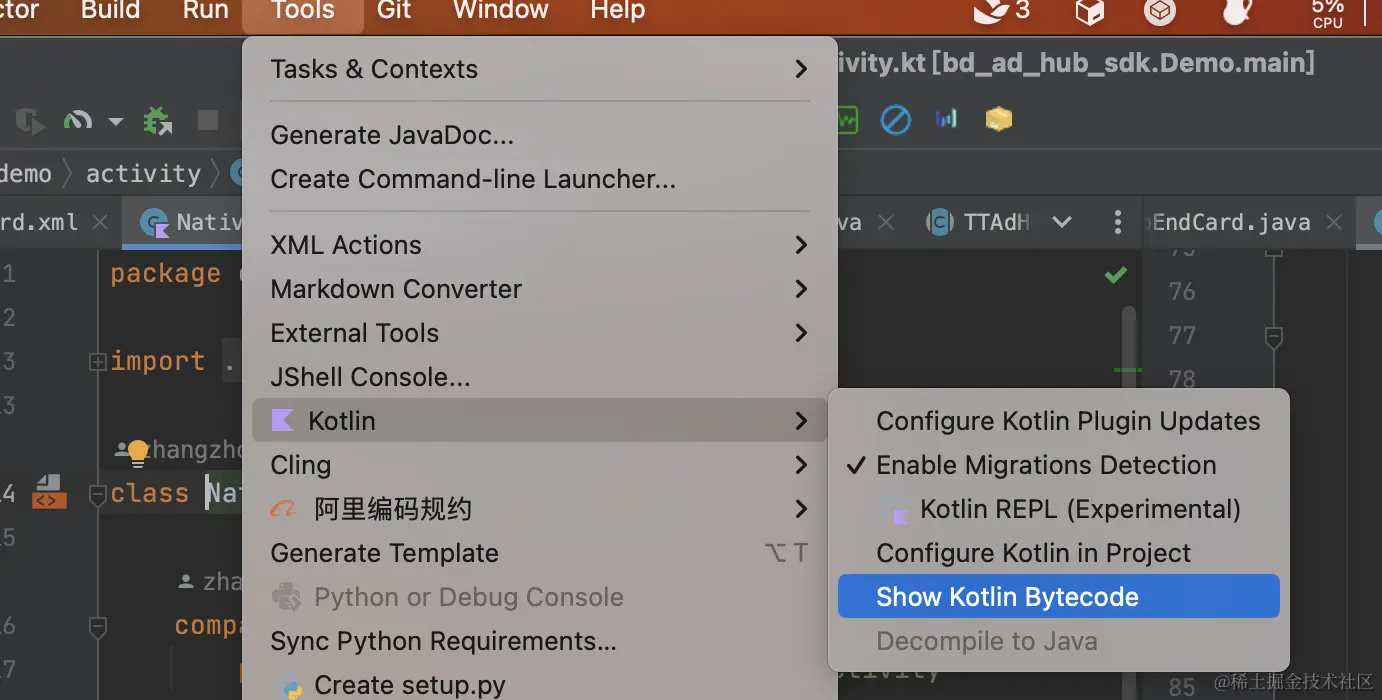Screen dimensions: 1382x700
Task: Click the activity breadcrumb segment
Action: point(144,173)
